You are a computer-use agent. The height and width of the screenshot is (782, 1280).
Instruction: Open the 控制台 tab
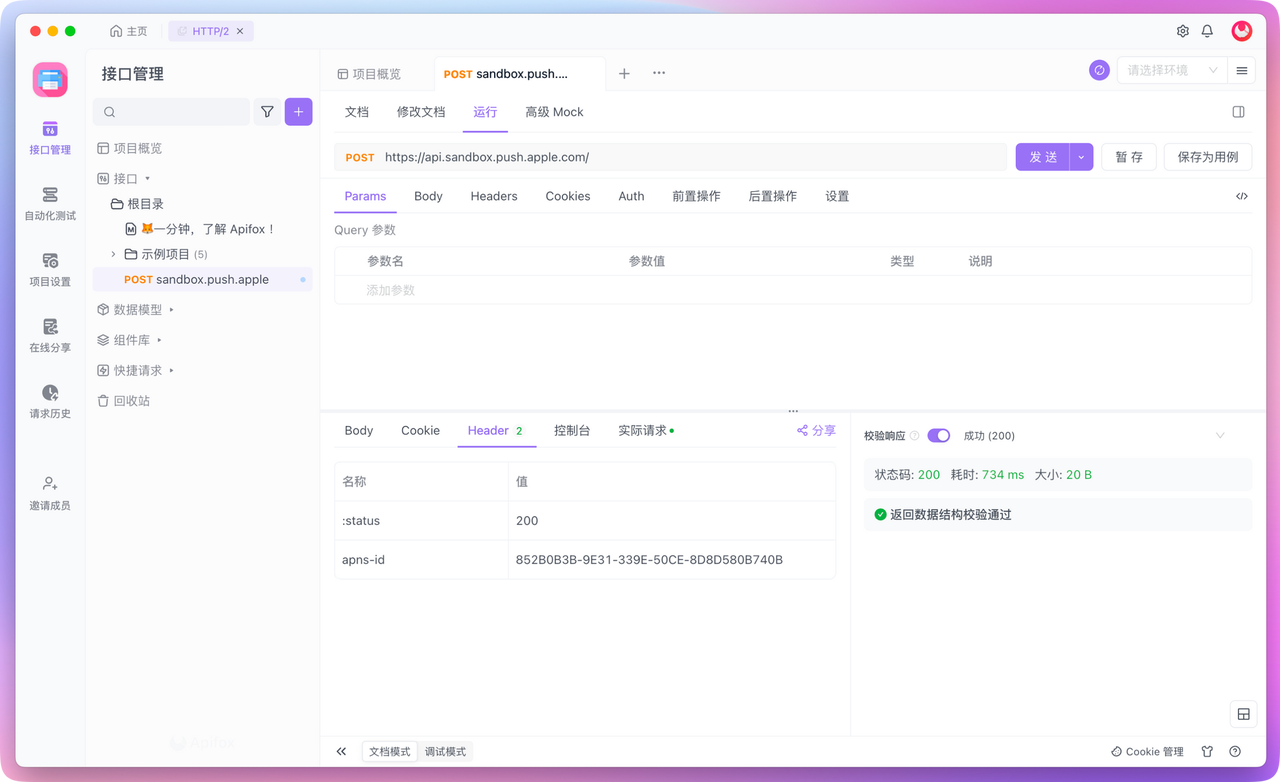572,430
